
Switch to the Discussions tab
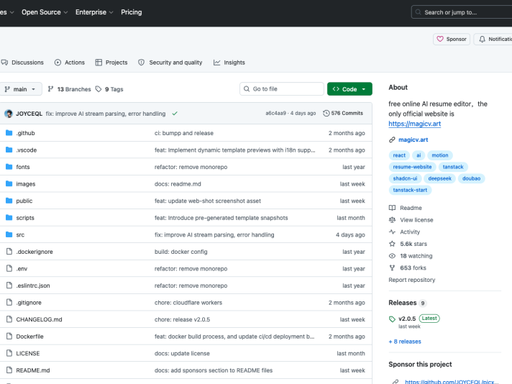click(x=23, y=62)
